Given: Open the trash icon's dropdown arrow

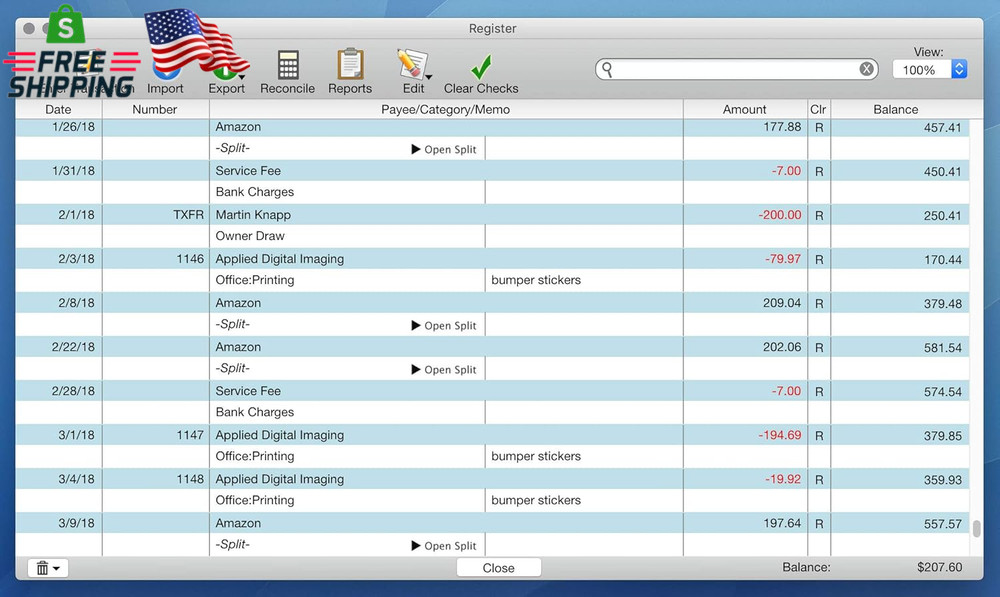Looking at the screenshot, I should pos(55,567).
